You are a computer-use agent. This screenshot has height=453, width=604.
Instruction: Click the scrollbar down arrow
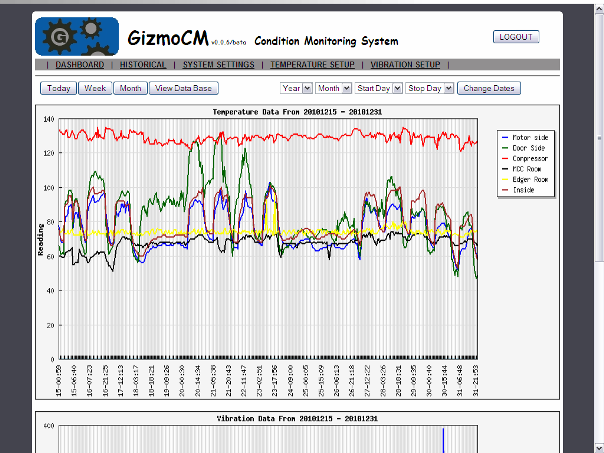[599, 448]
